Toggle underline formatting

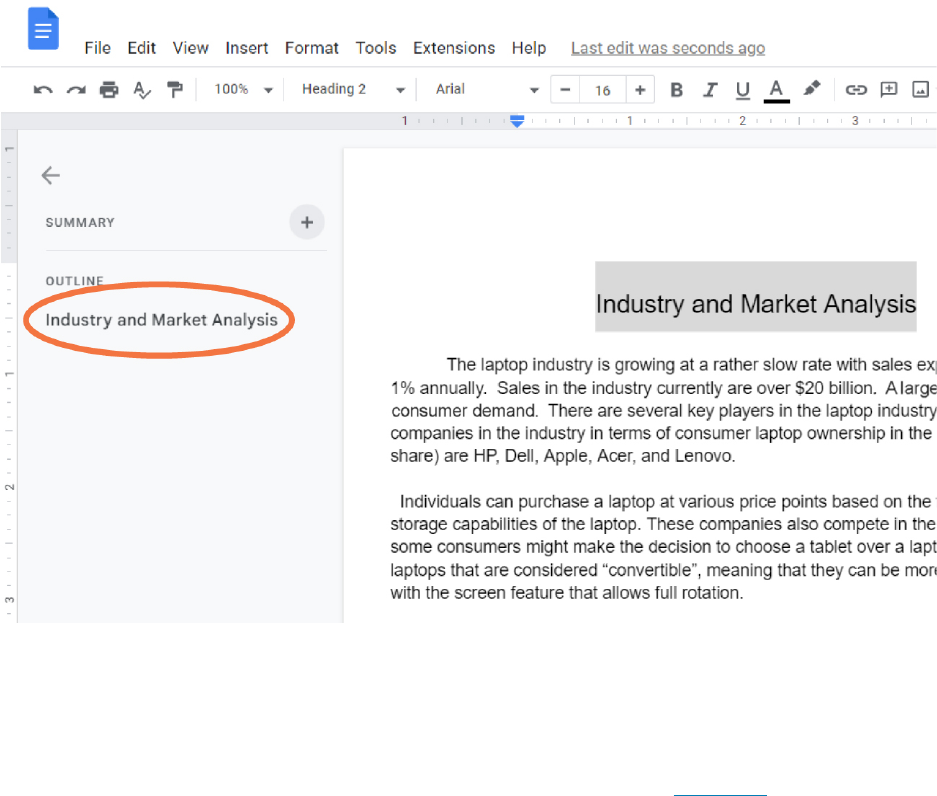(x=743, y=90)
